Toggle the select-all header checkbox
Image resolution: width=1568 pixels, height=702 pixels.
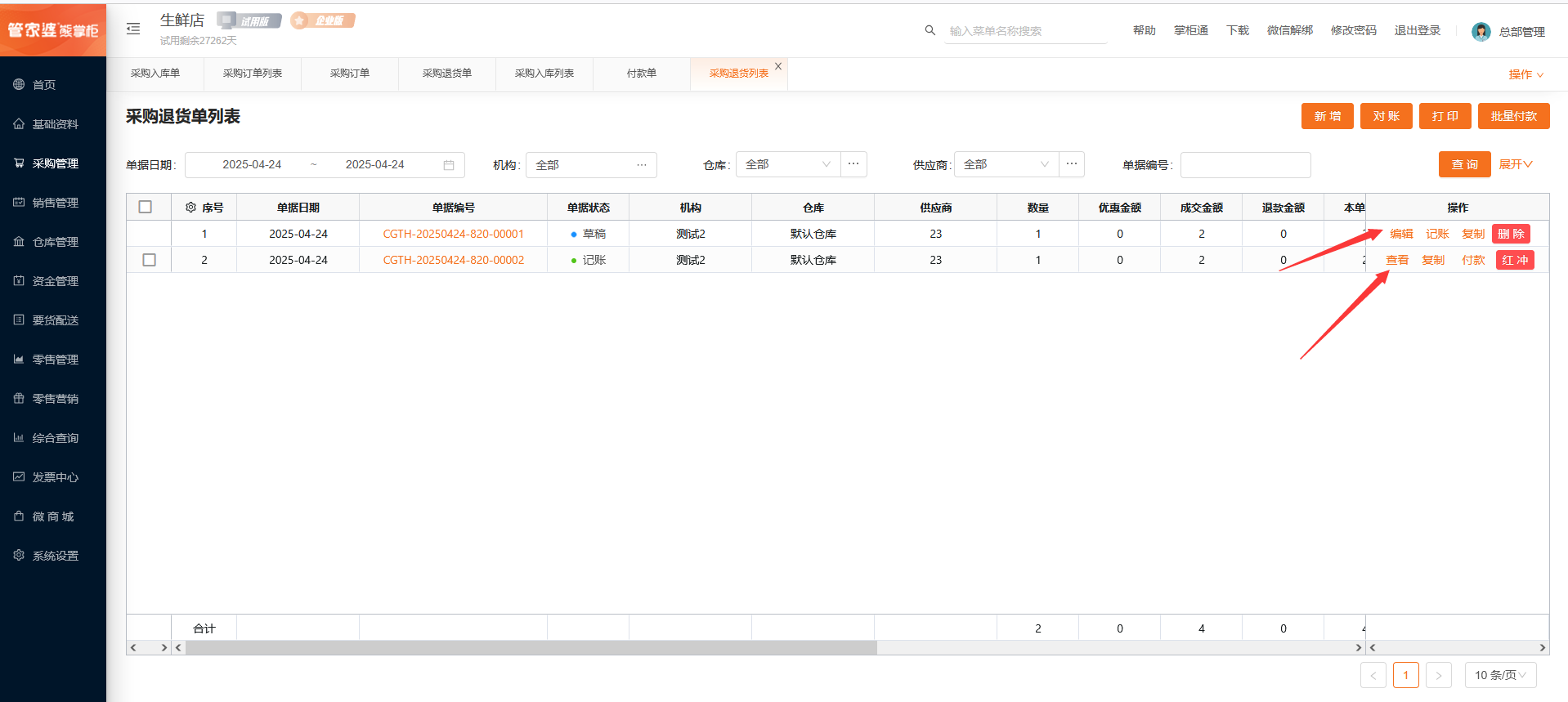[146, 207]
